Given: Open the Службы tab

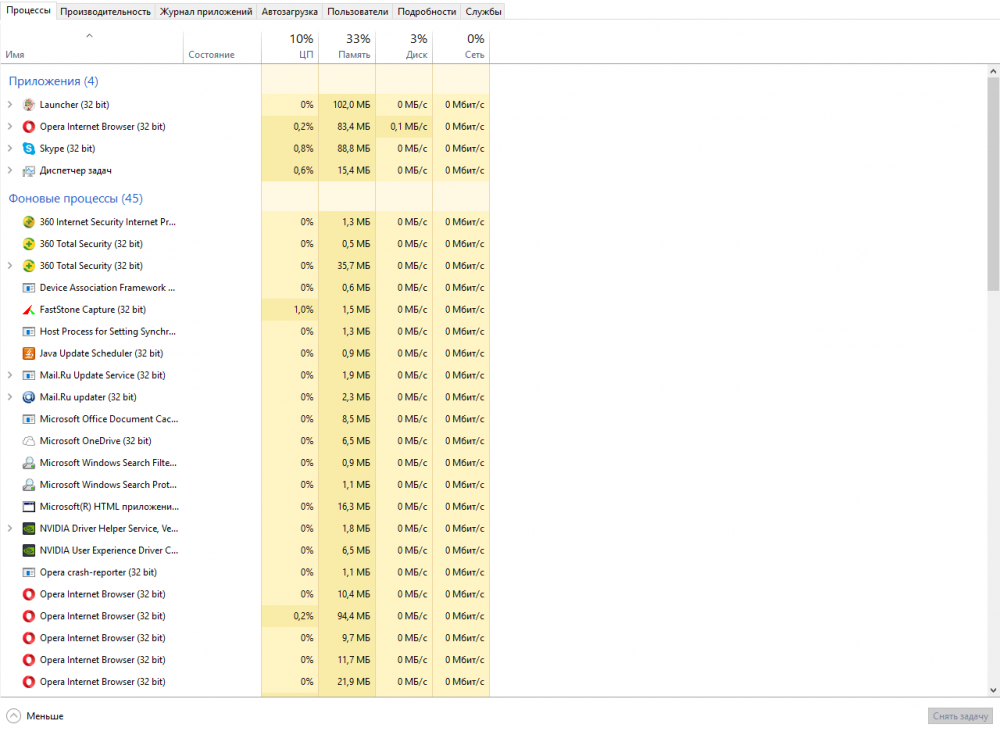Looking at the screenshot, I should pyautogui.click(x=483, y=11).
